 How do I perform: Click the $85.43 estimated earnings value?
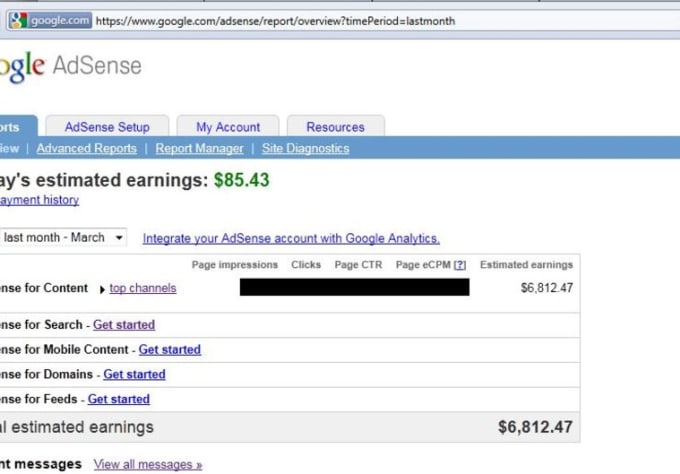pos(242,180)
